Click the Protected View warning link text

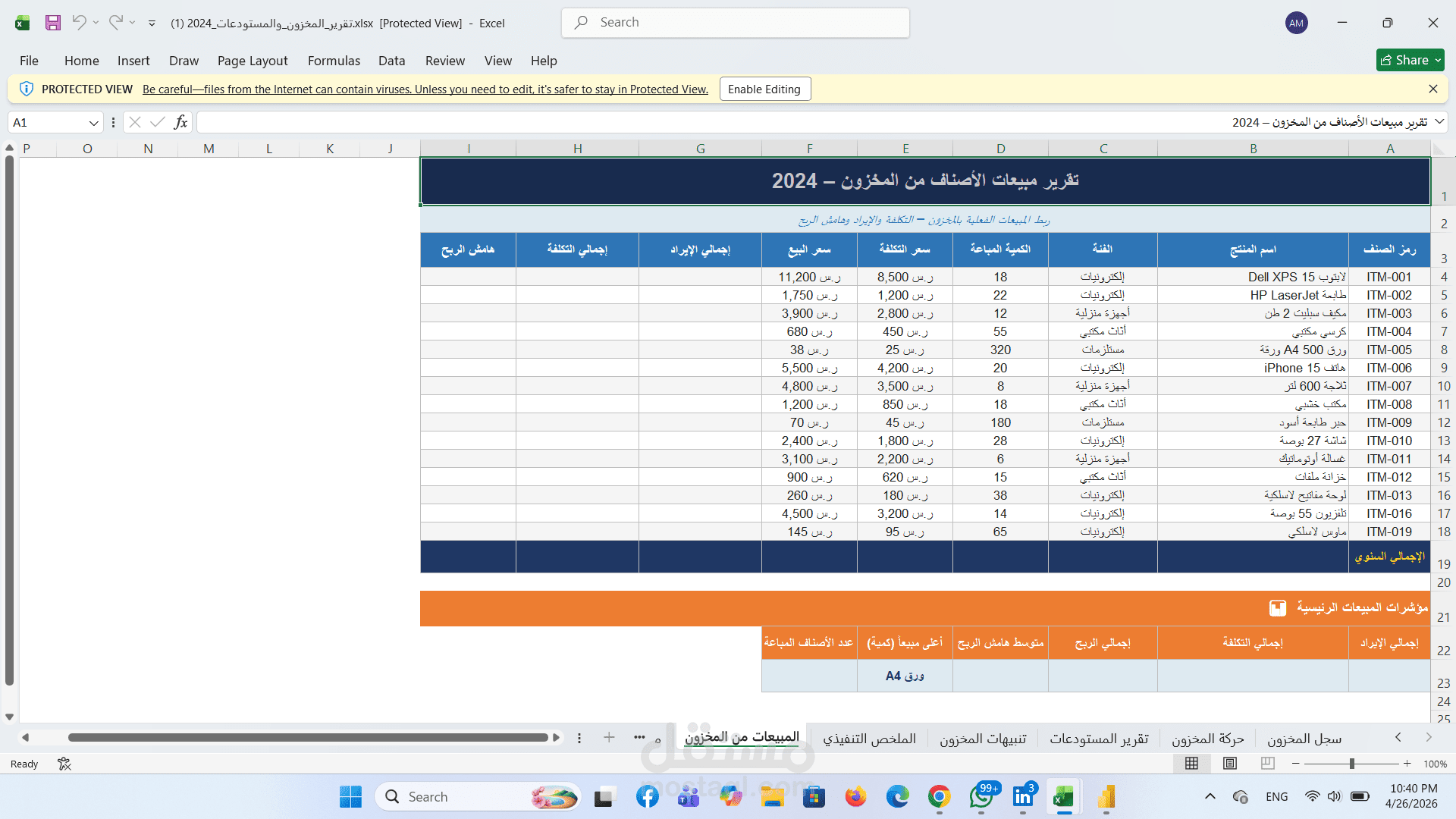point(425,89)
